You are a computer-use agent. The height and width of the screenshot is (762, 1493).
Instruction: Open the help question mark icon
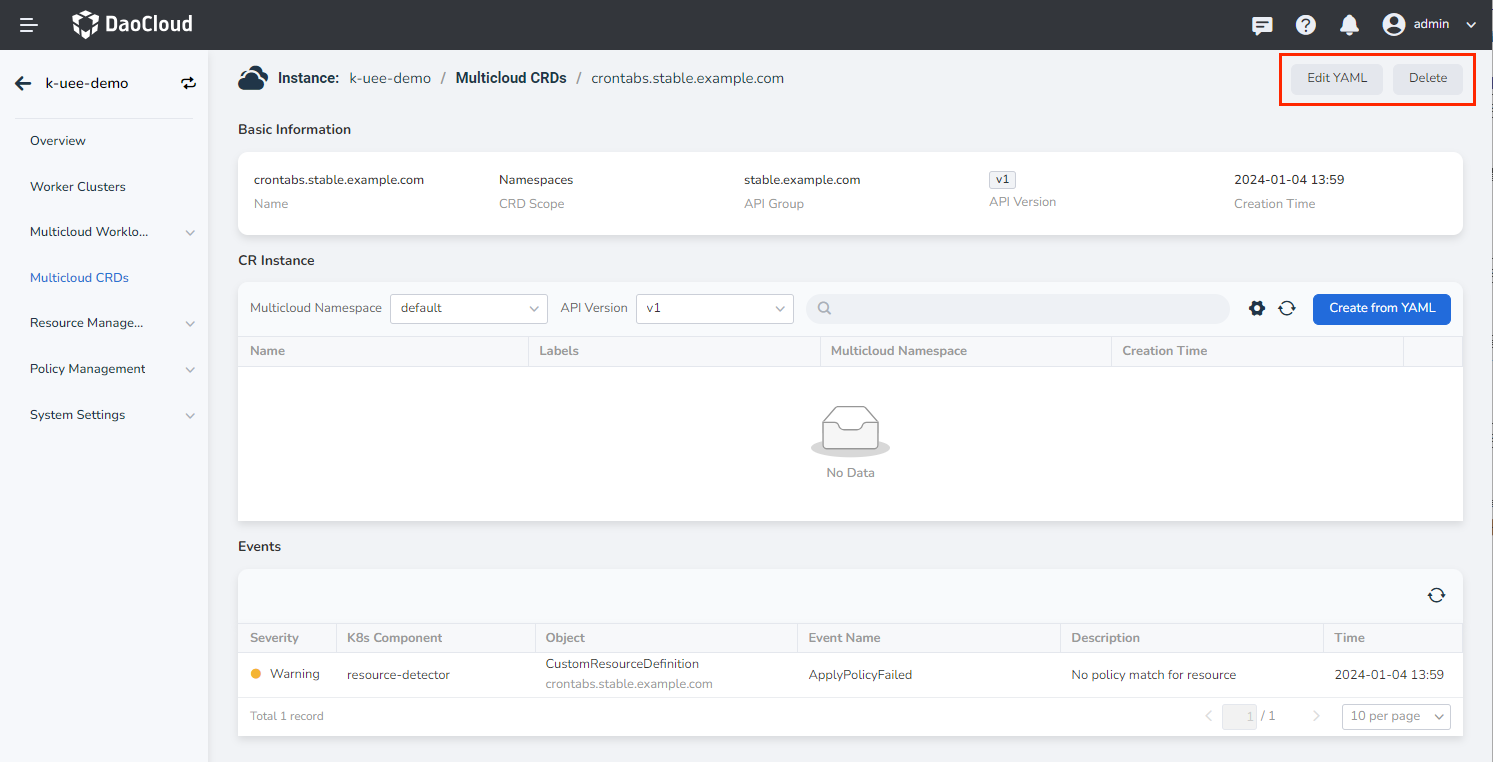(1305, 25)
